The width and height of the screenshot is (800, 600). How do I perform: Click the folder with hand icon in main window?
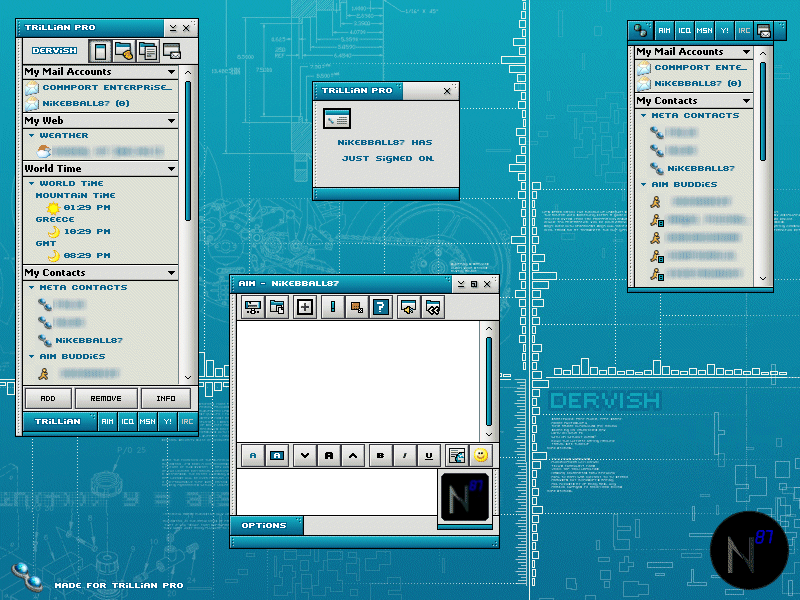[124, 52]
